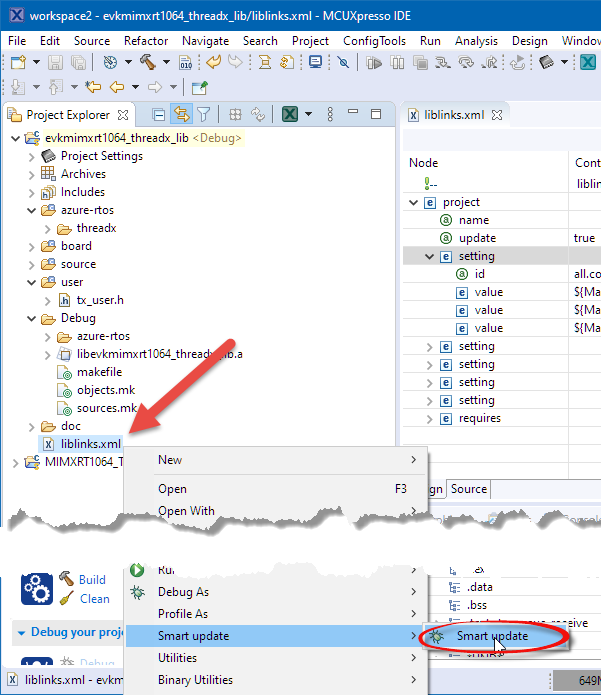The width and height of the screenshot is (601, 695).
Task: Choose Debug As from context menu
Action: tap(182, 592)
